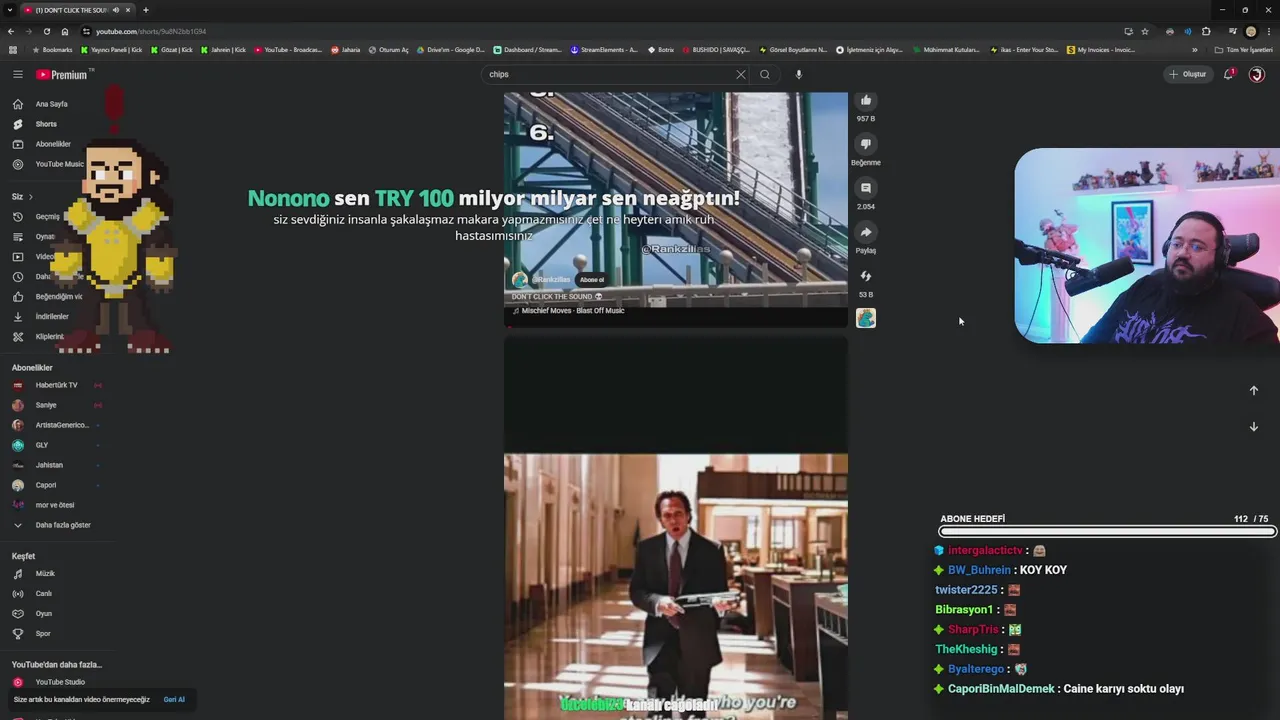Expand the Siz section chevron
This screenshot has width=1280, height=720.
click(x=30, y=197)
